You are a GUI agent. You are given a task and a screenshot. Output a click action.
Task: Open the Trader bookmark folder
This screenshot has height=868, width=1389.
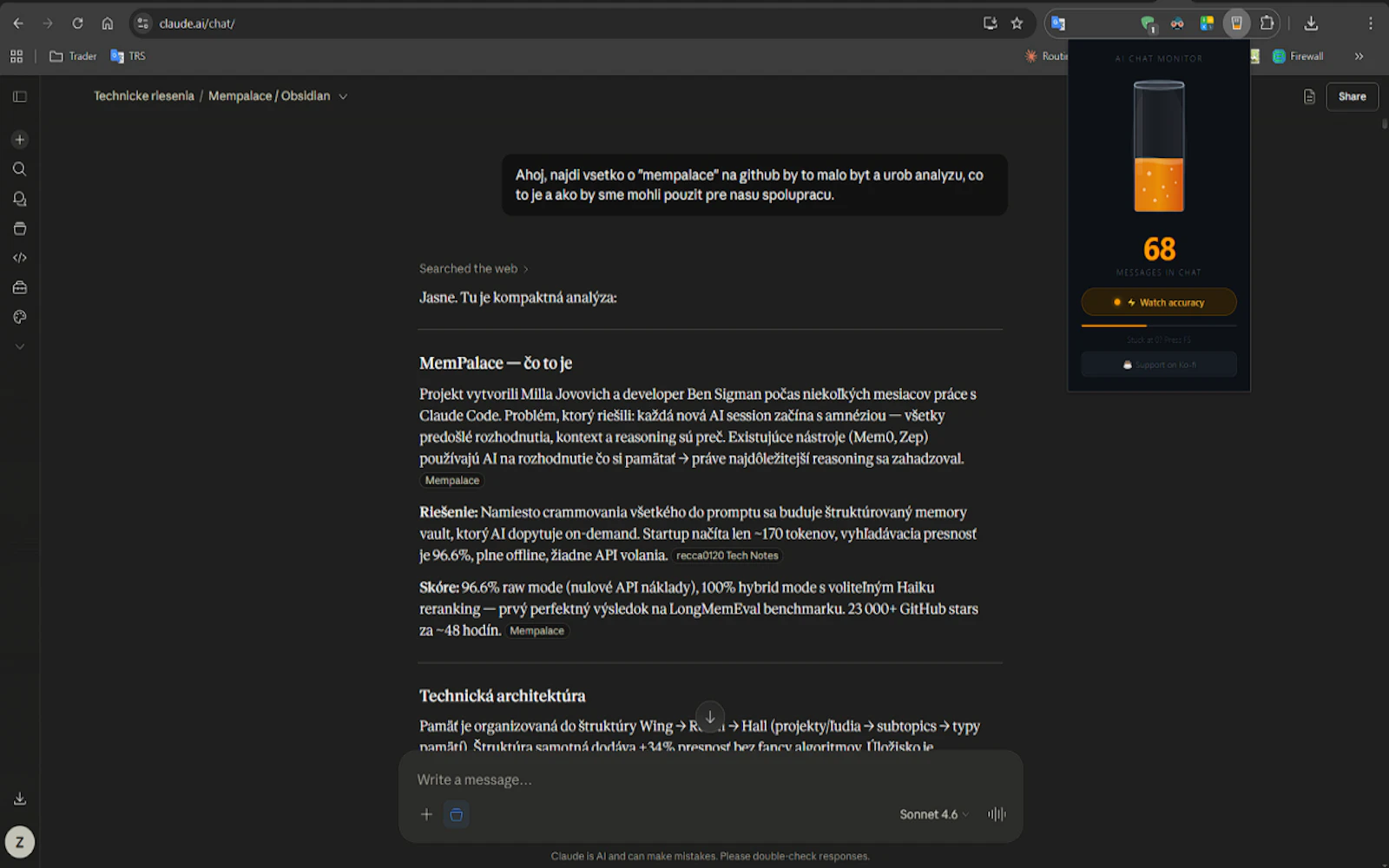pos(73,56)
